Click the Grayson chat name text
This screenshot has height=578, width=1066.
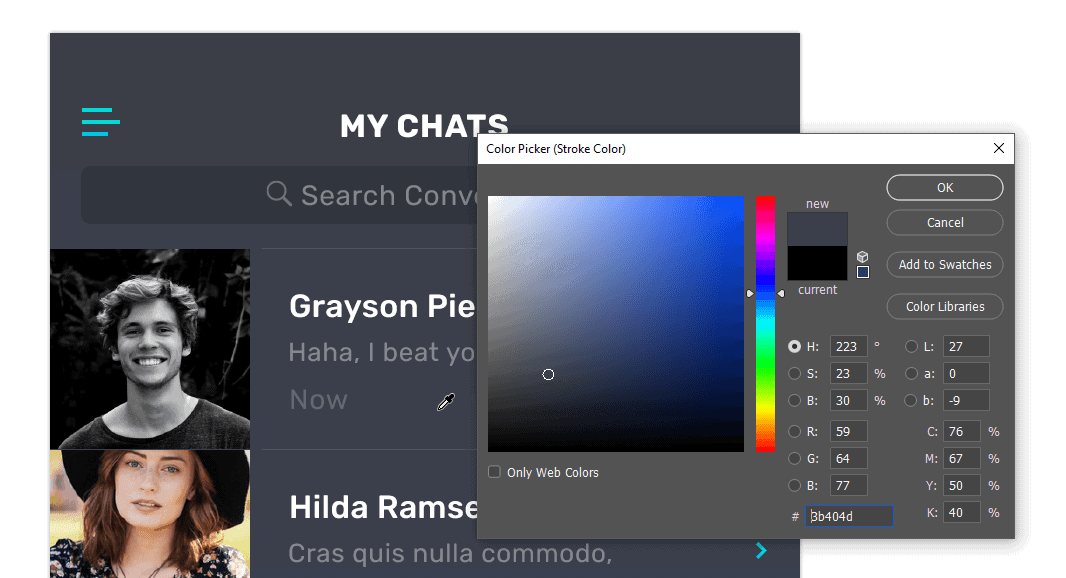click(x=382, y=306)
